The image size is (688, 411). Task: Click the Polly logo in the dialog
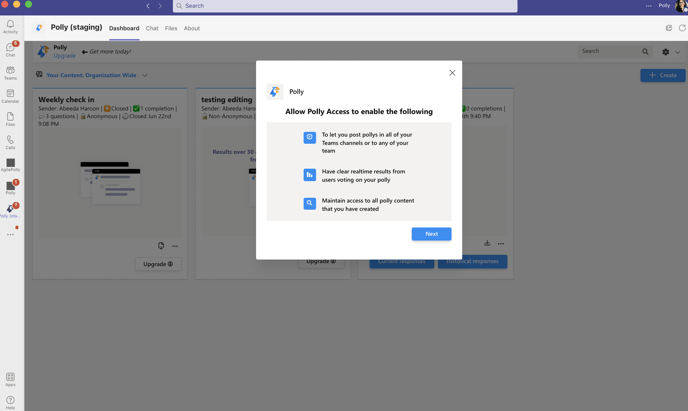275,92
